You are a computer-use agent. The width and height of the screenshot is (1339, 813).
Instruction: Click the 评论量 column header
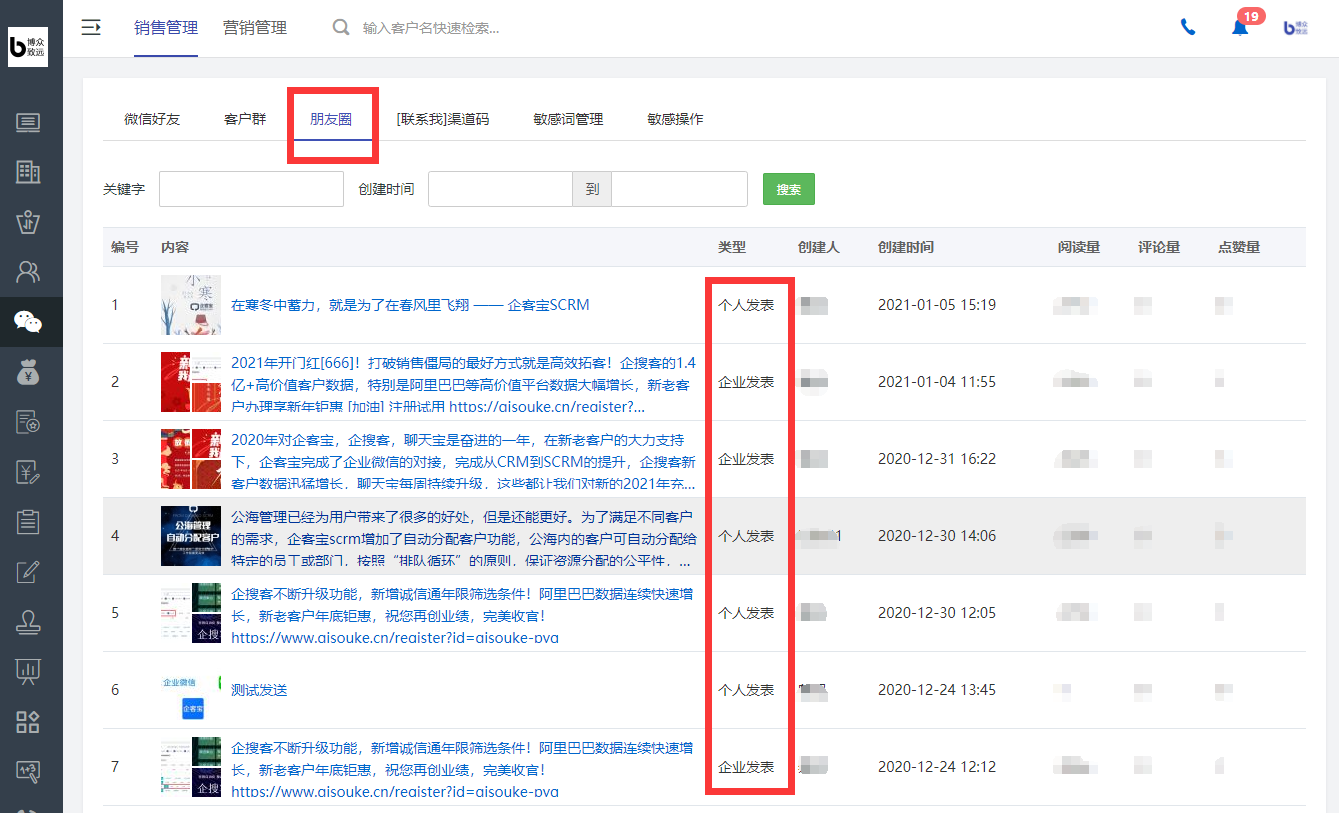pos(1159,247)
